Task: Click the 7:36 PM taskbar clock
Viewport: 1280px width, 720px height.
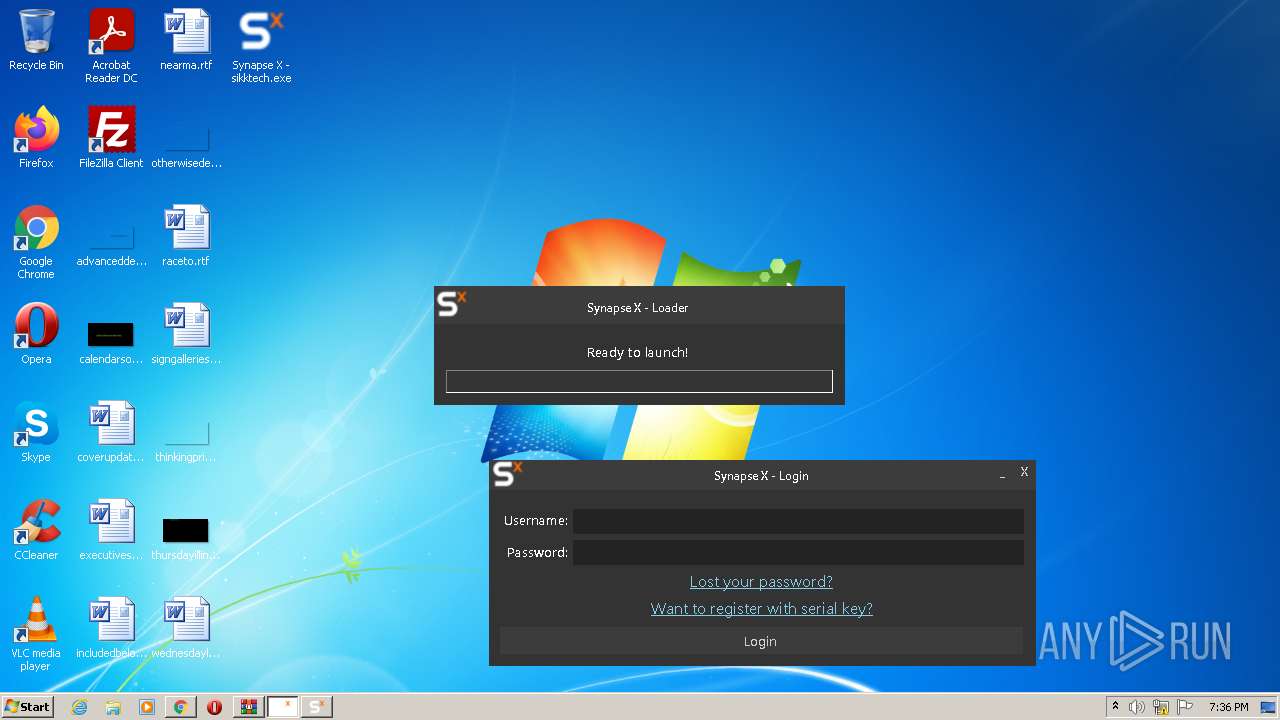Action: pos(1228,707)
